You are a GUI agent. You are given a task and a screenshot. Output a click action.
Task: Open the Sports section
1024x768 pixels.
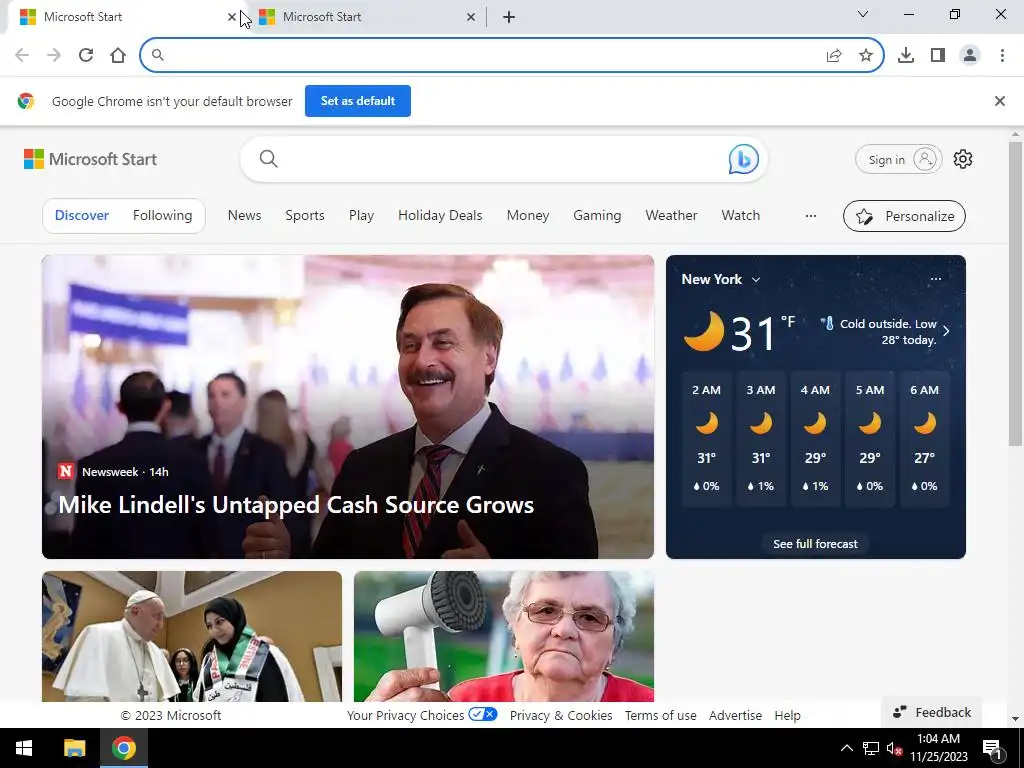point(305,216)
